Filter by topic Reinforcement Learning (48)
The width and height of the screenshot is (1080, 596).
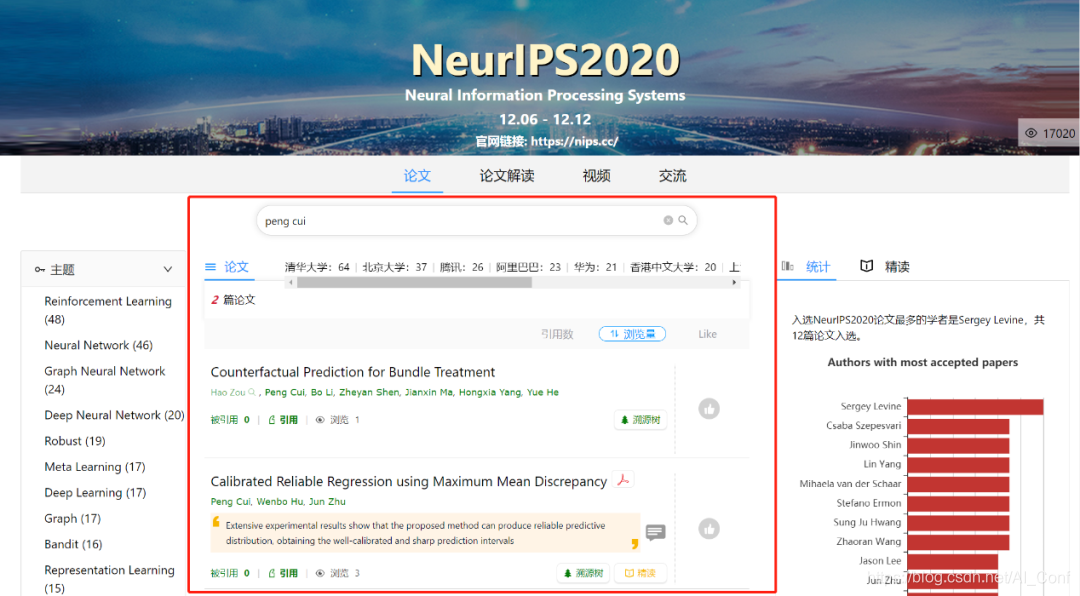tap(107, 310)
